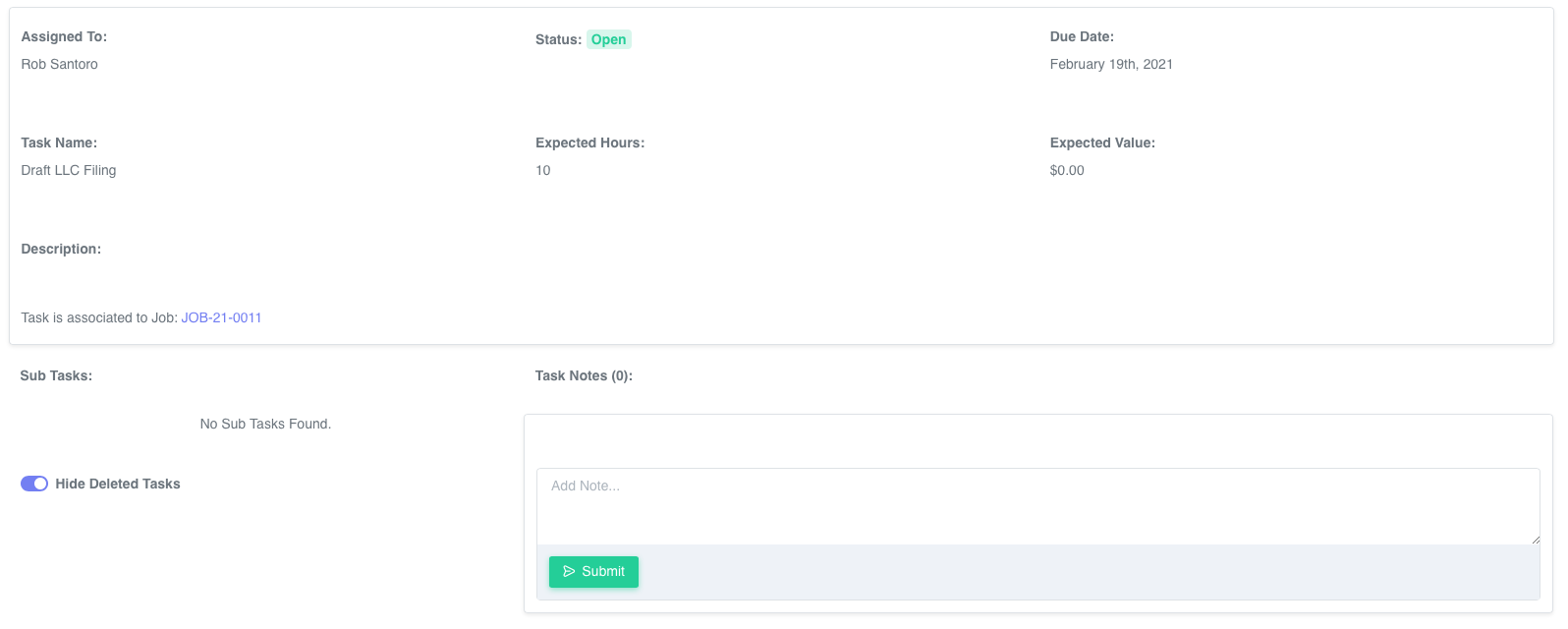
Task: Select the assignee name Rob Santoro
Action: 60,64
